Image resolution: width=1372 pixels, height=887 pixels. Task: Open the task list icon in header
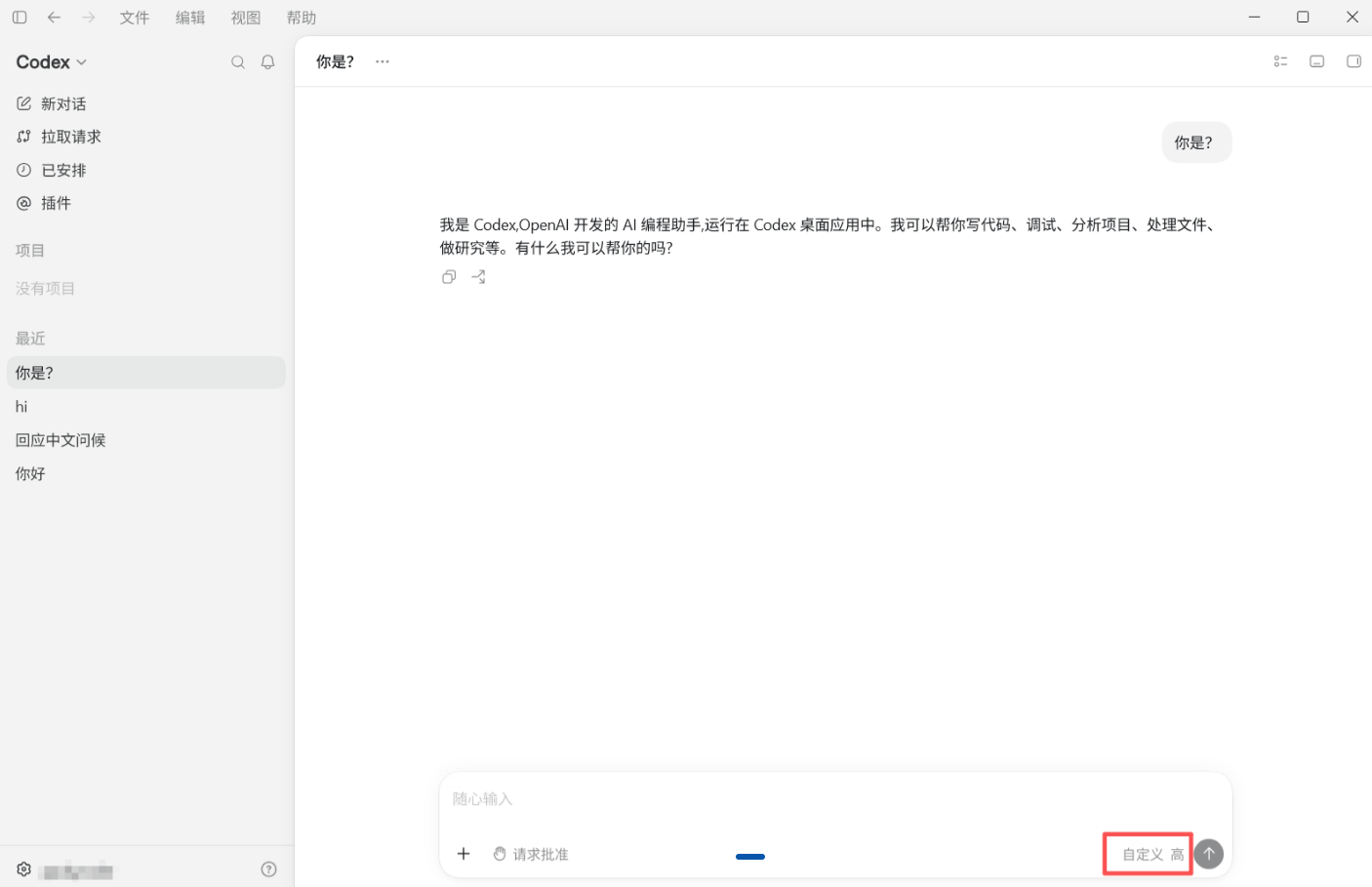[1281, 61]
